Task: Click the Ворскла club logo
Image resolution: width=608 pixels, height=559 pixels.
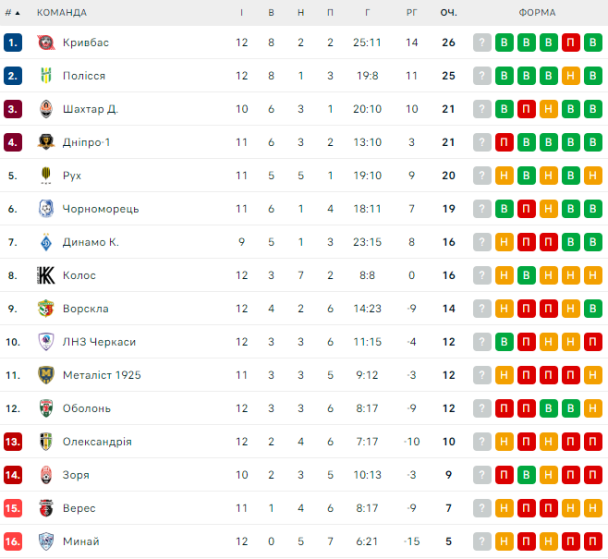Action: point(45,308)
